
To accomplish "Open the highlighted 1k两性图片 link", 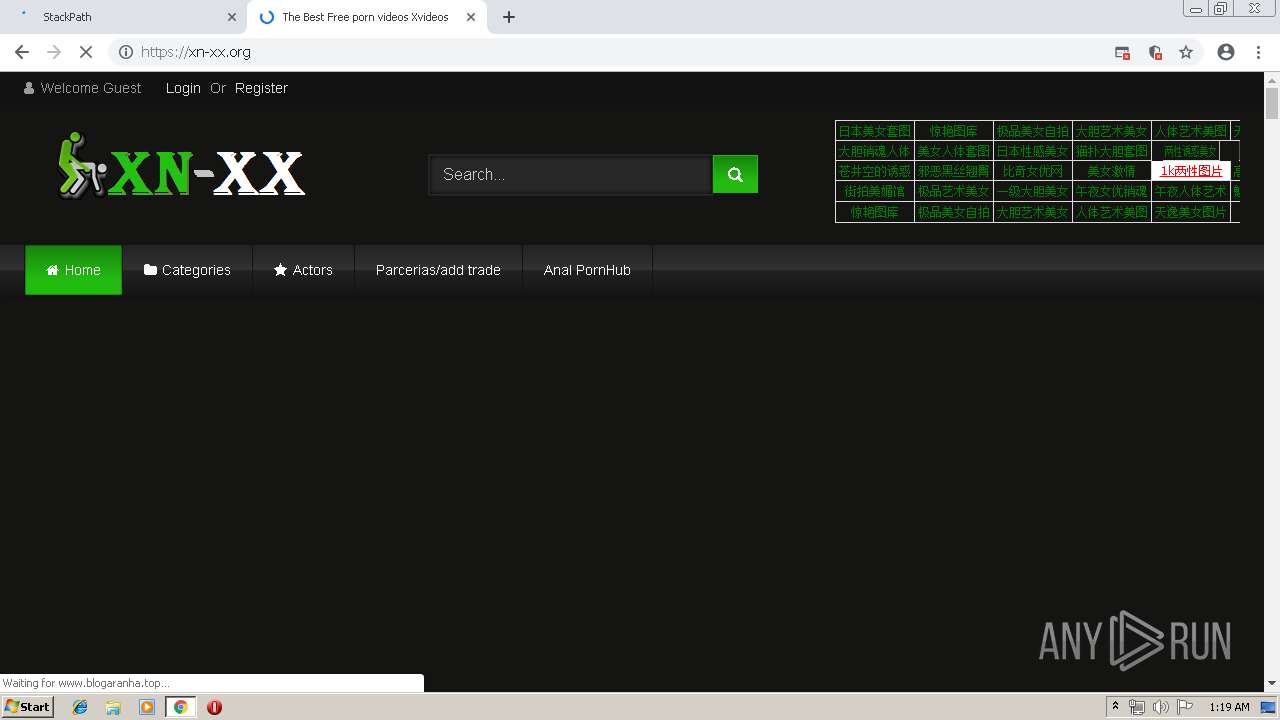I will point(1191,171).
